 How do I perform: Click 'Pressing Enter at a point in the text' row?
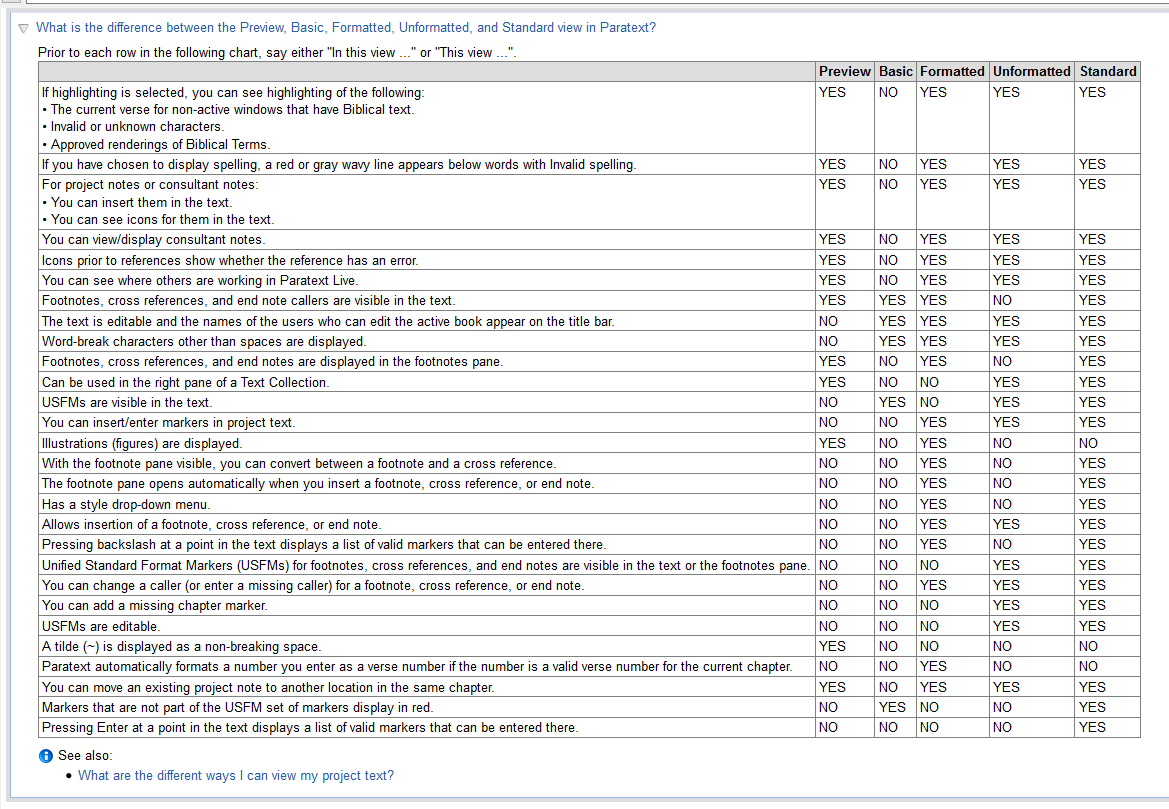[x=589, y=728]
